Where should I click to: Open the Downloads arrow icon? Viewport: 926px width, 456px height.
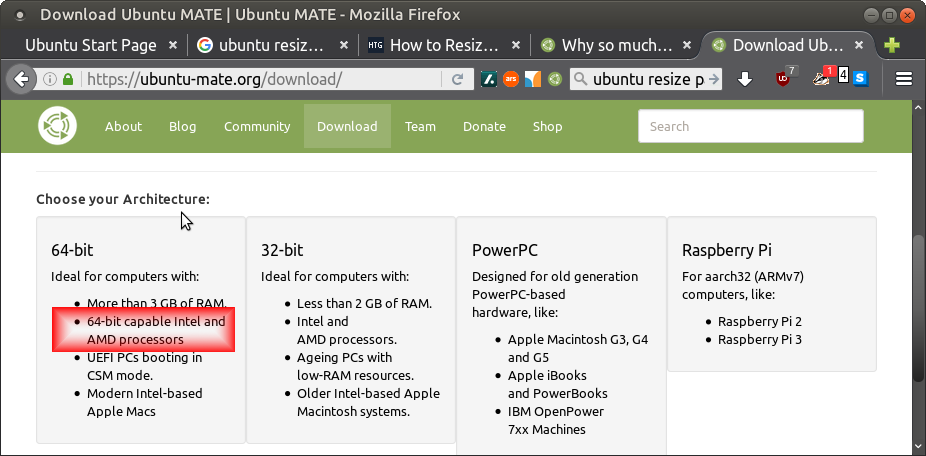pos(745,79)
